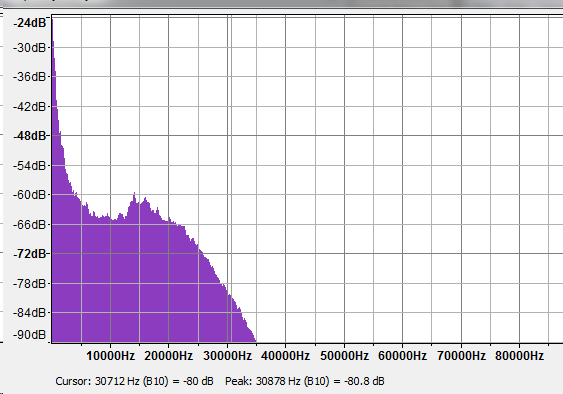Viewport: 563px width, 394px height.
Task: Click the -84dB axis label
Action: [x=30, y=312]
